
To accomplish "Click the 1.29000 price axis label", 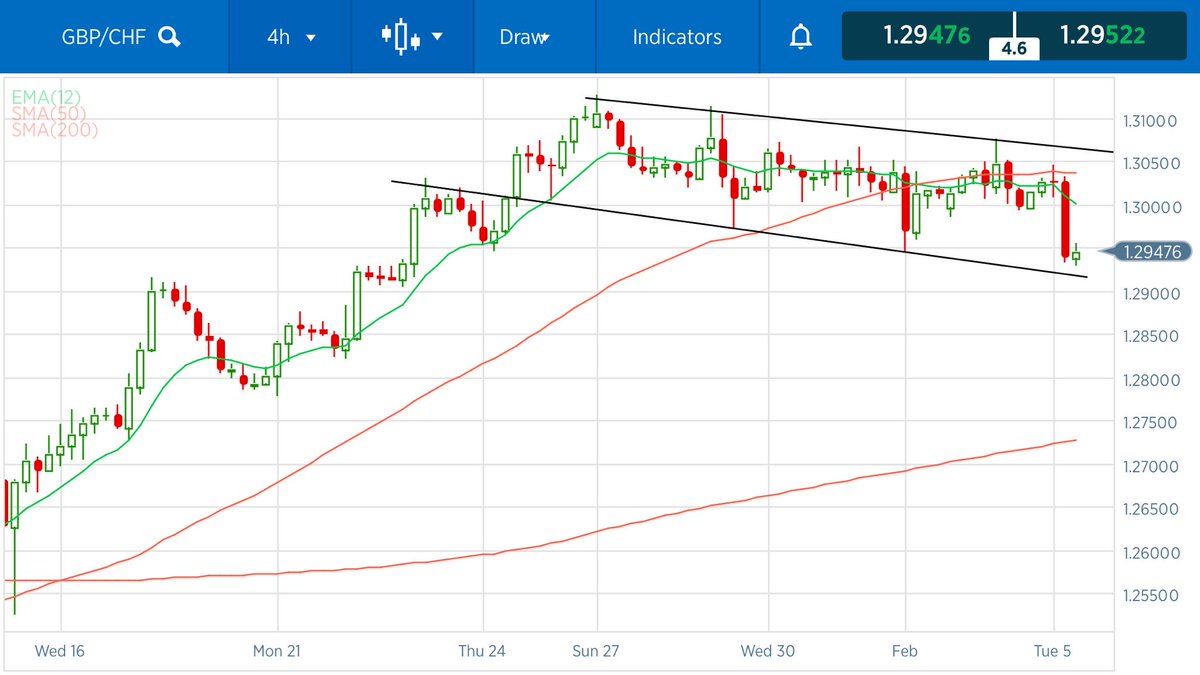I will [x=1151, y=293].
